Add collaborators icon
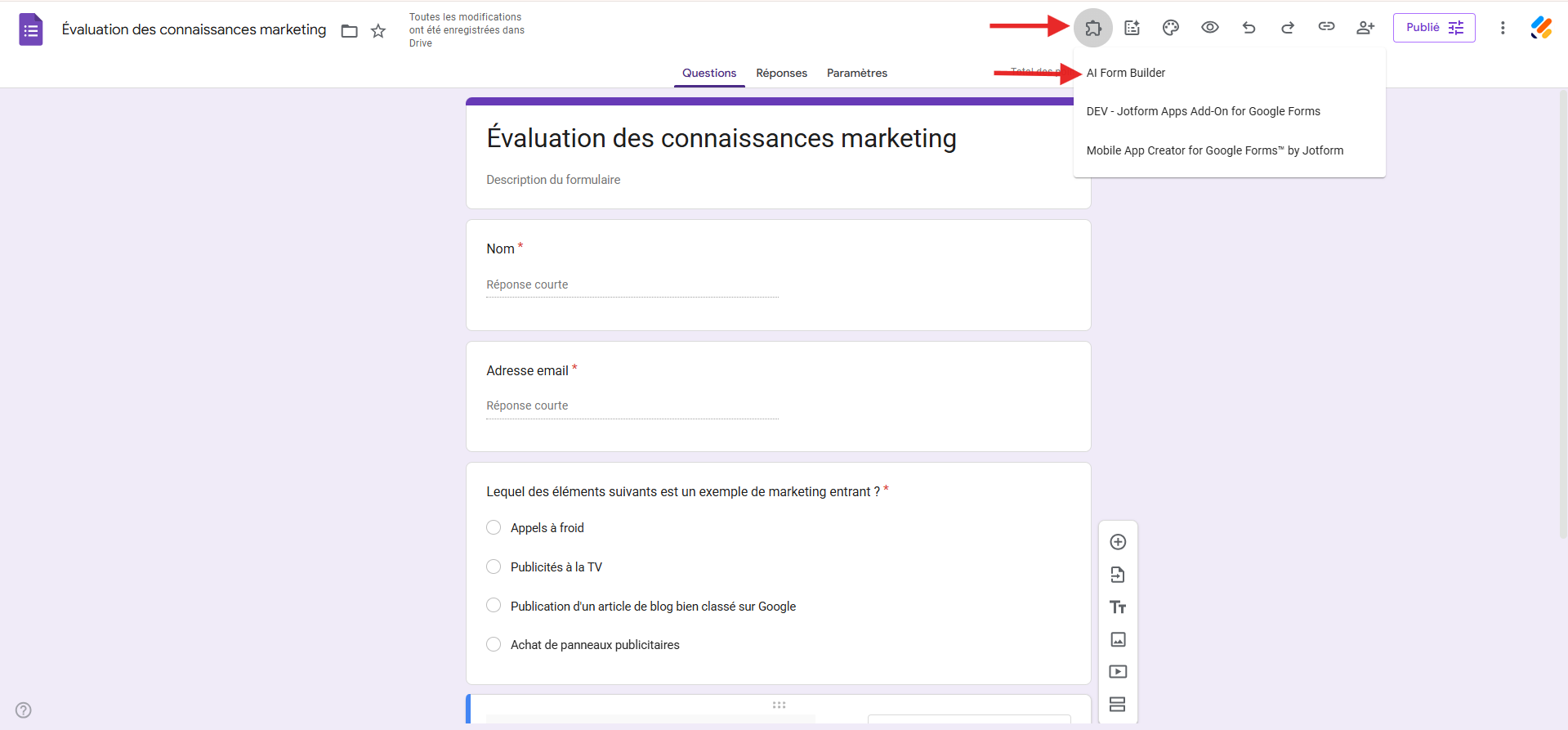 [x=1365, y=28]
